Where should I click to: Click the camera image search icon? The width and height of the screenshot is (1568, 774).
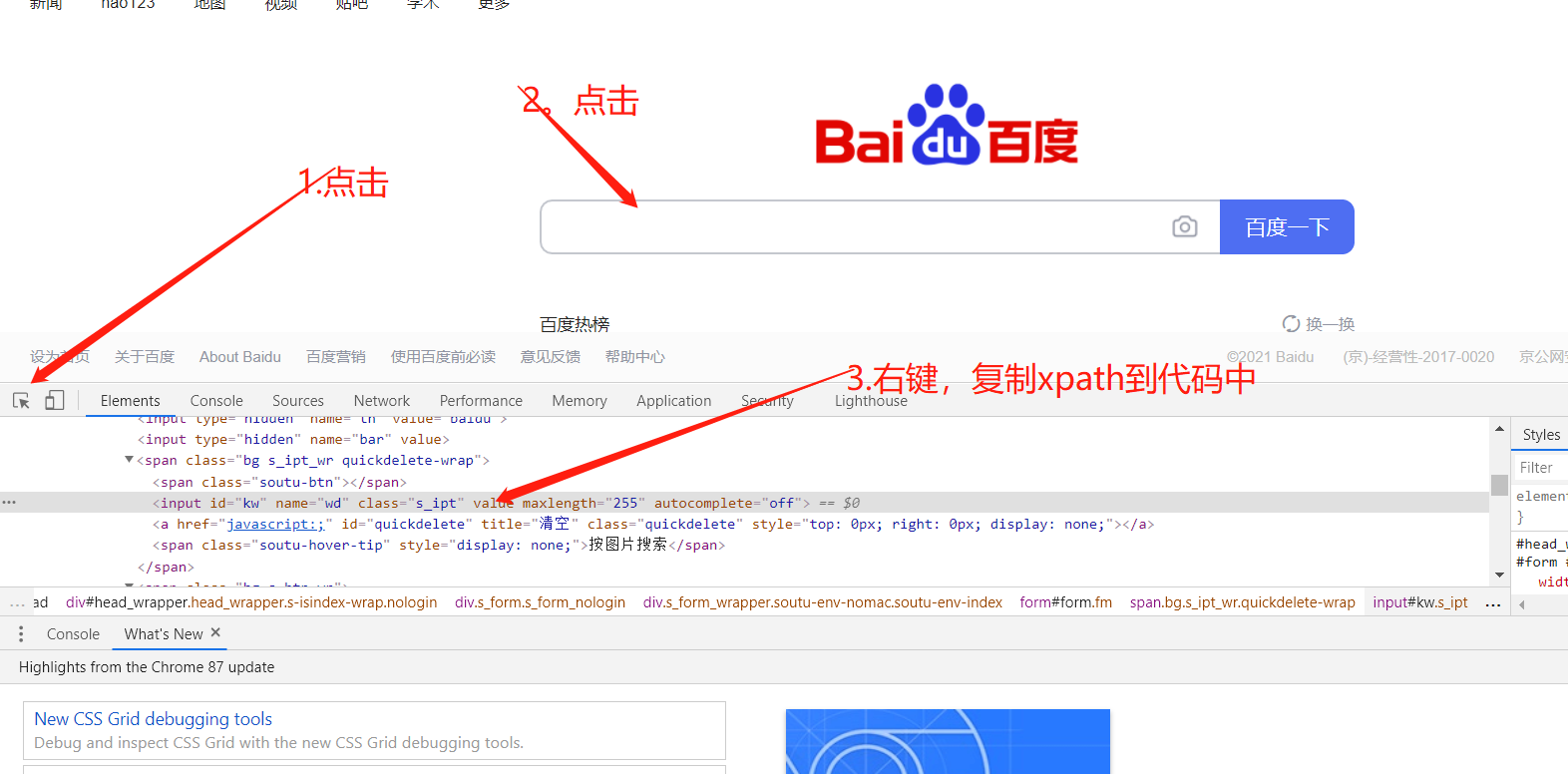click(x=1184, y=226)
